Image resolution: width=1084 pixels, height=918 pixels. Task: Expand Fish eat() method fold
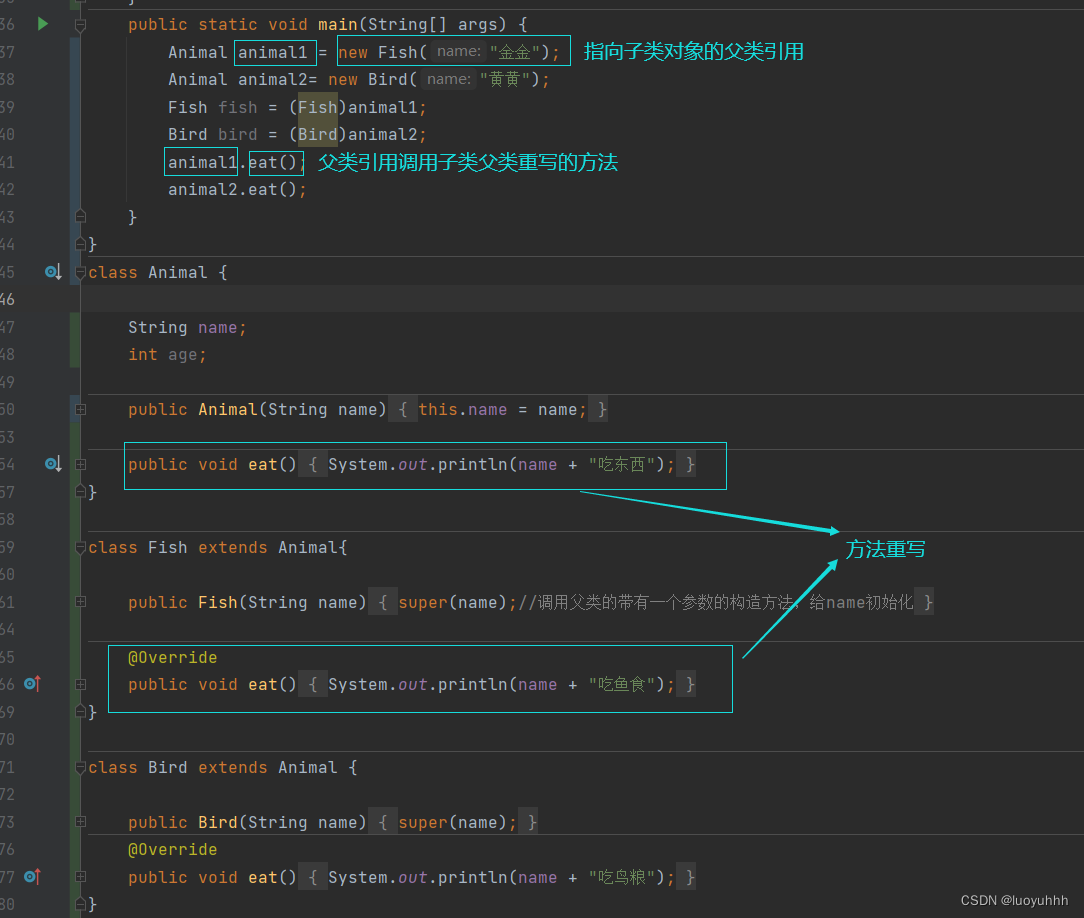pyautogui.click(x=80, y=684)
